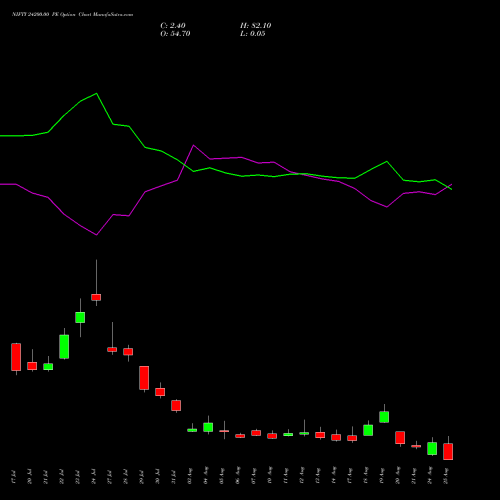Select the low value L: 0.05

point(253,34)
